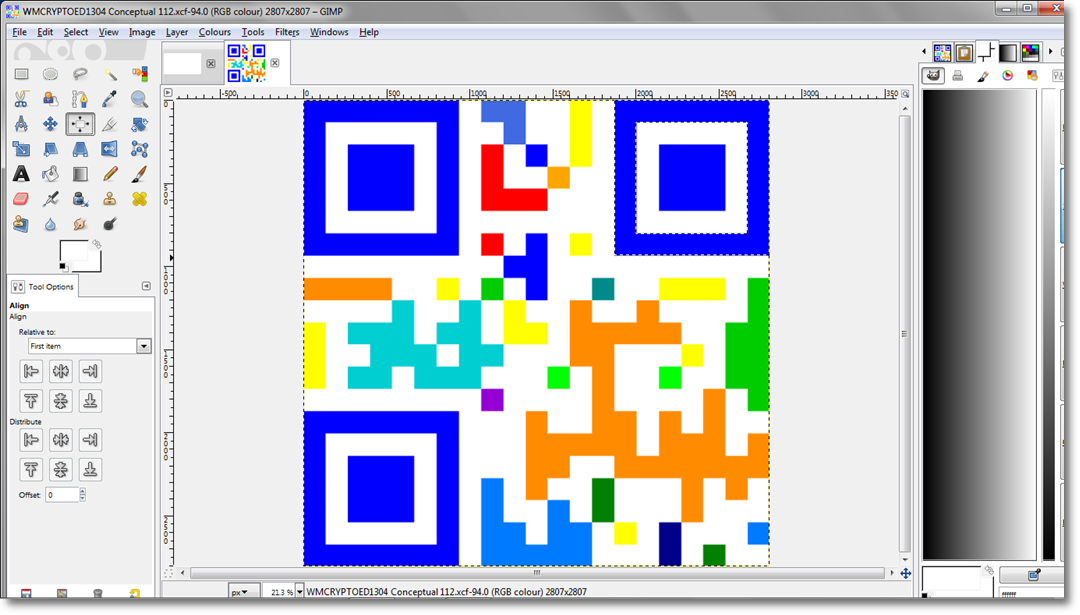Open the image menu triangle at ruler corner

[x=168, y=92]
